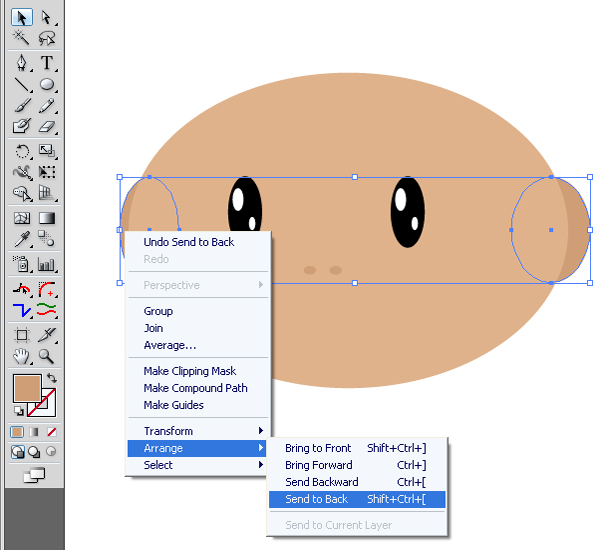The image size is (600, 550).
Task: Set paint mode to None
Action: coord(52,432)
